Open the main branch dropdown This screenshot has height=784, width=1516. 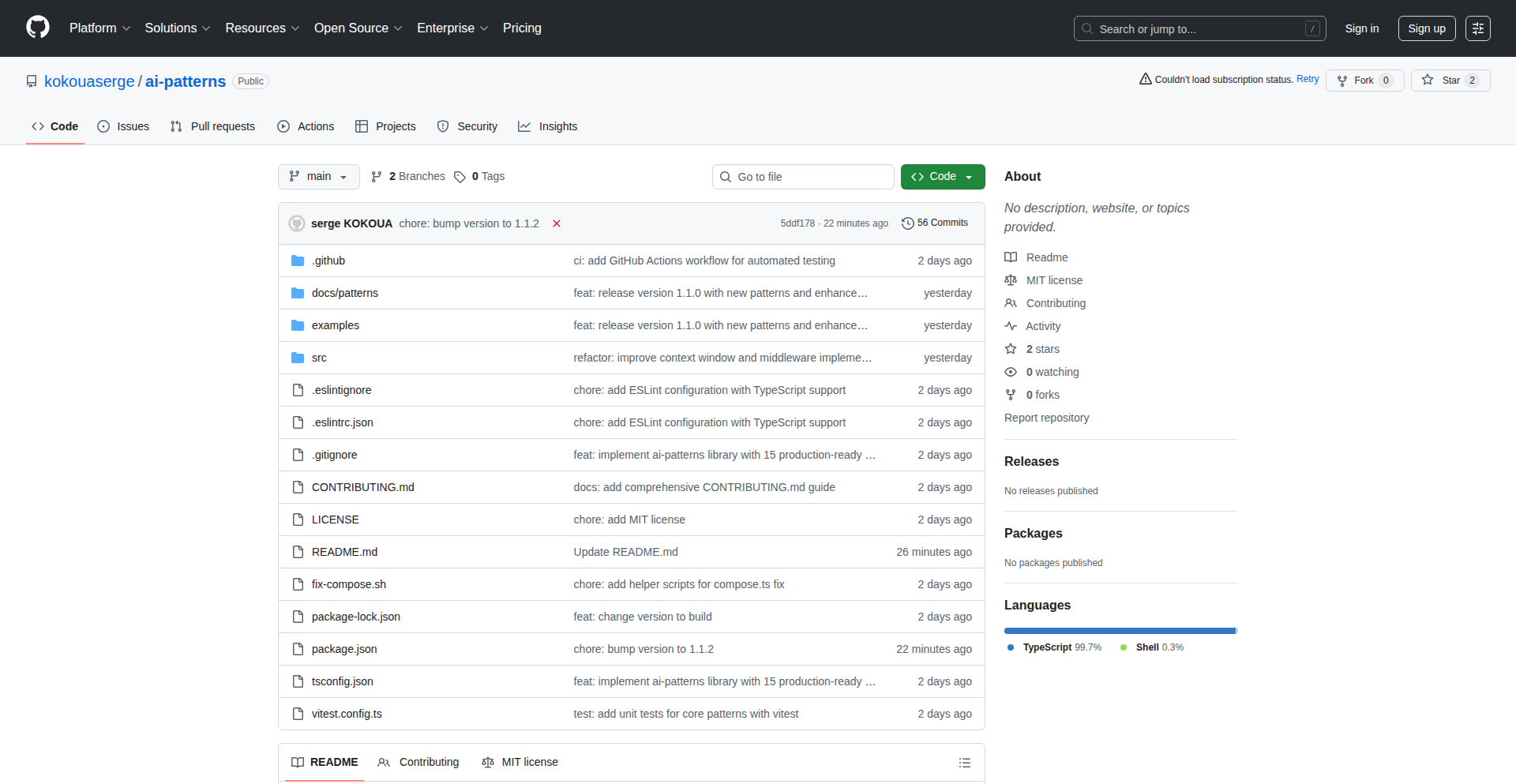coord(318,177)
